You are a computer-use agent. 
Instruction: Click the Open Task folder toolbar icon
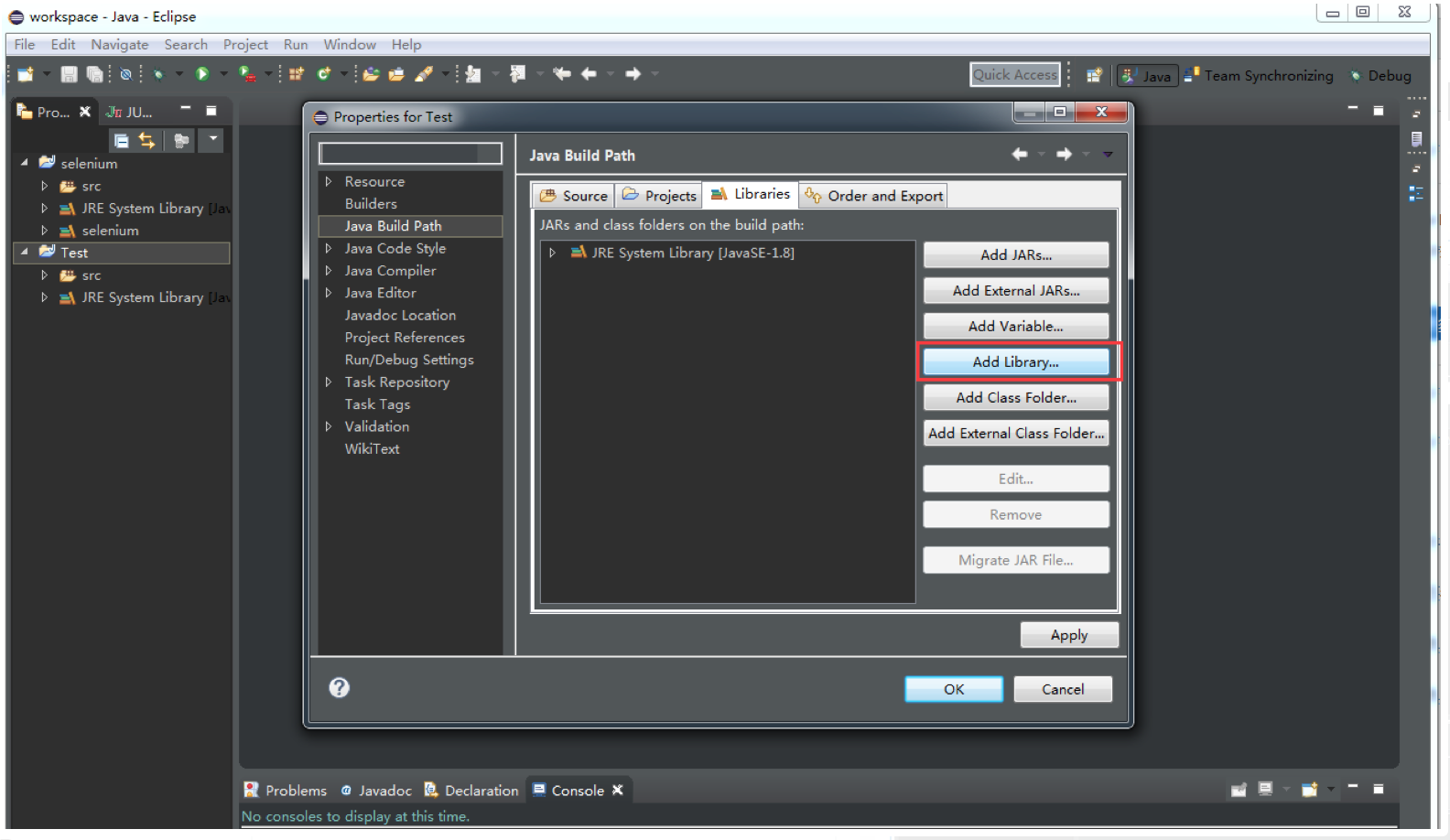(x=396, y=74)
